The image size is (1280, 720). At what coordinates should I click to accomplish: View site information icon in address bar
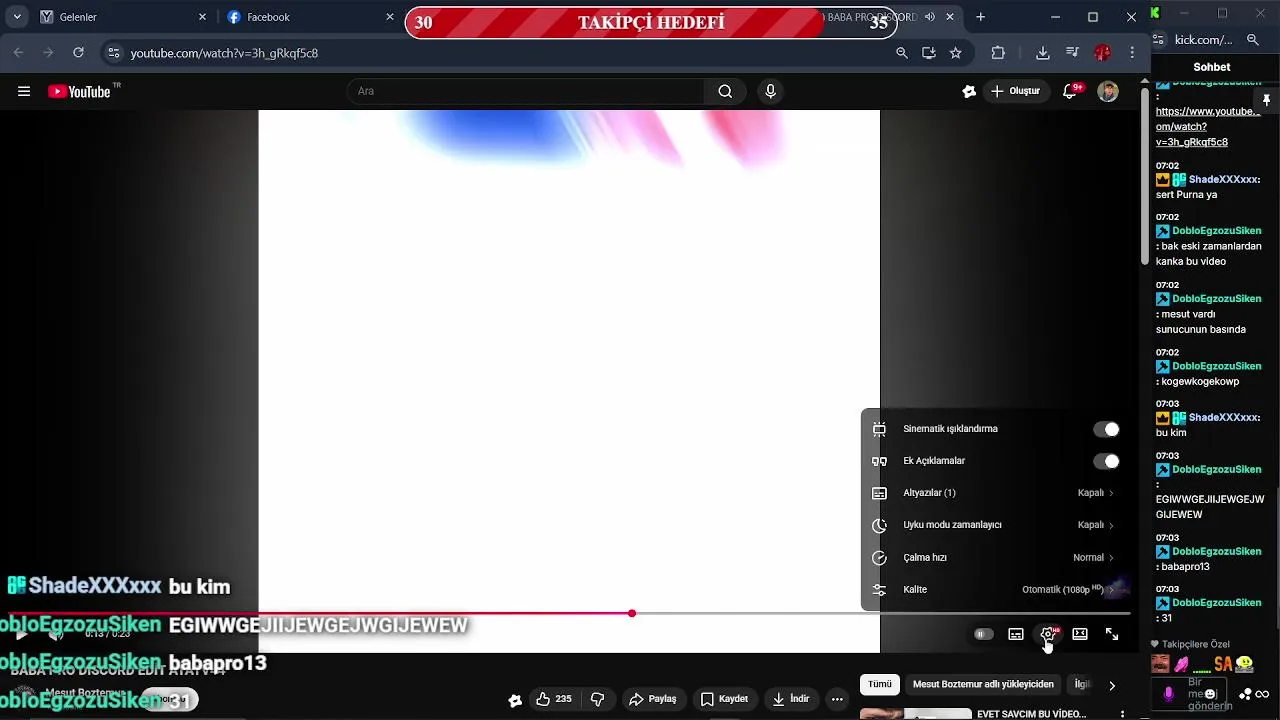pos(113,53)
